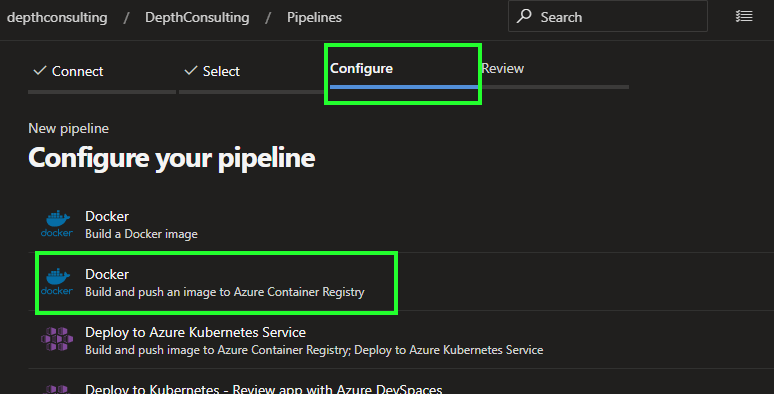Click the Connect step checkmark icon
Viewport: 774px width, 394px height.
tap(40, 71)
